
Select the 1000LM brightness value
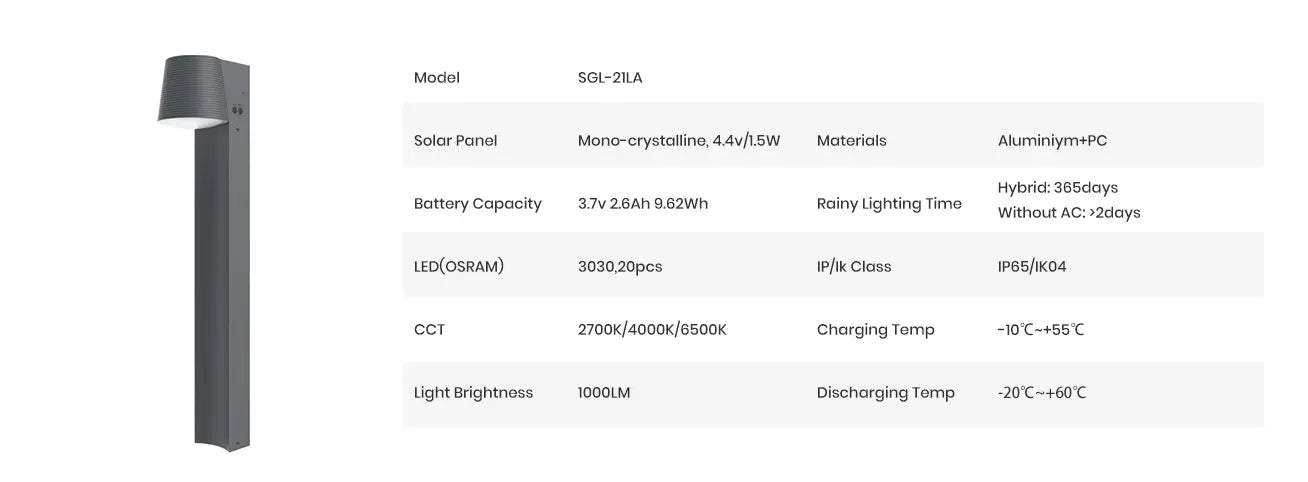click(x=604, y=393)
